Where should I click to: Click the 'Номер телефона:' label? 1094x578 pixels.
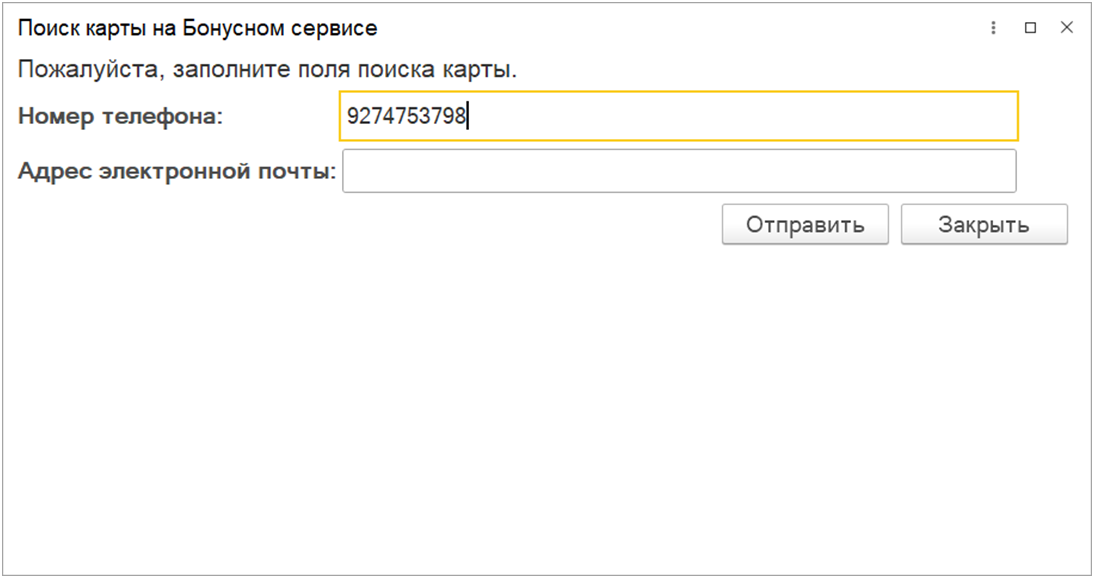(x=121, y=116)
